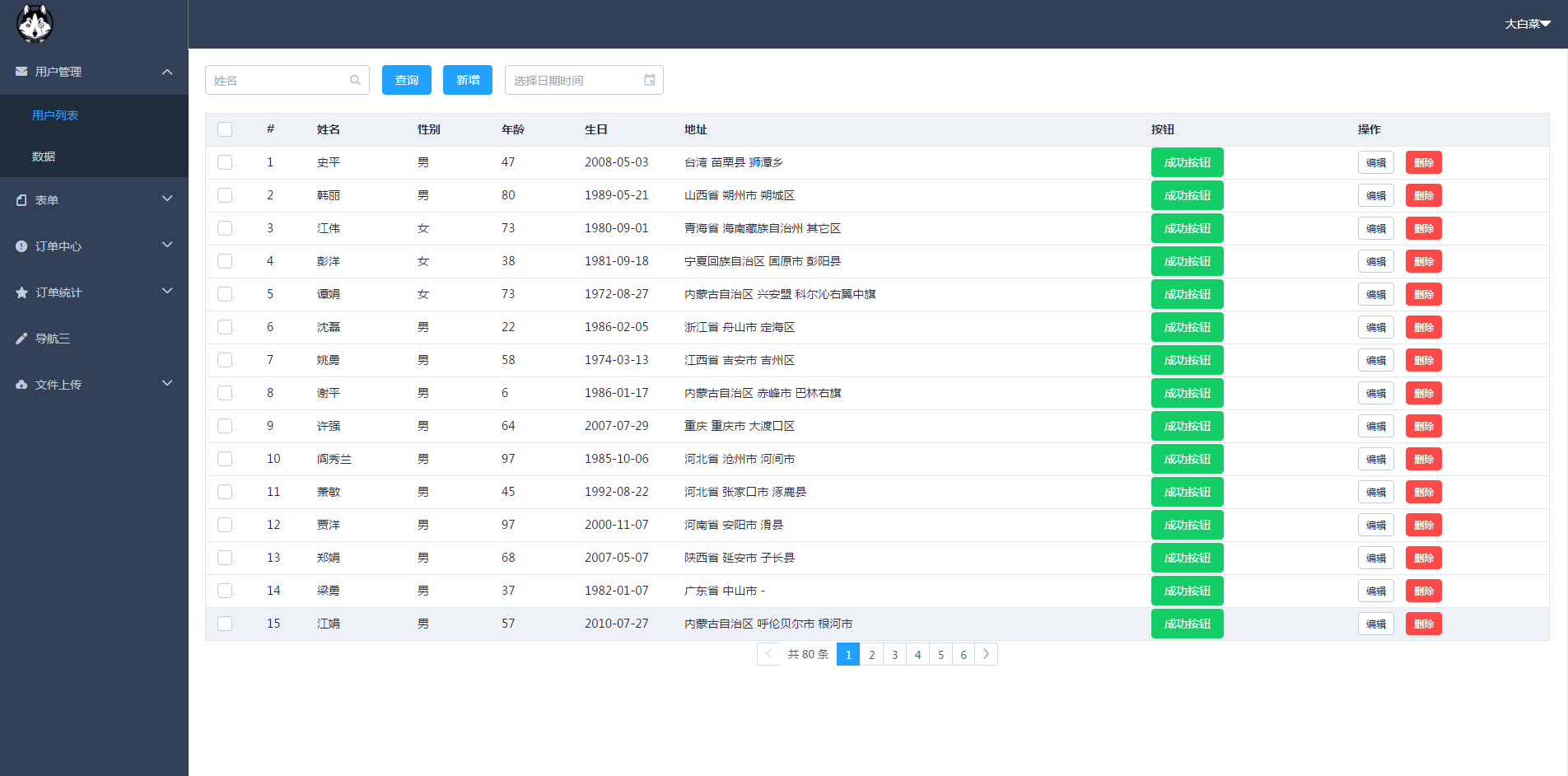Select 用户列表 in the sidebar
Image resolution: width=1568 pixels, height=776 pixels.
coord(55,115)
